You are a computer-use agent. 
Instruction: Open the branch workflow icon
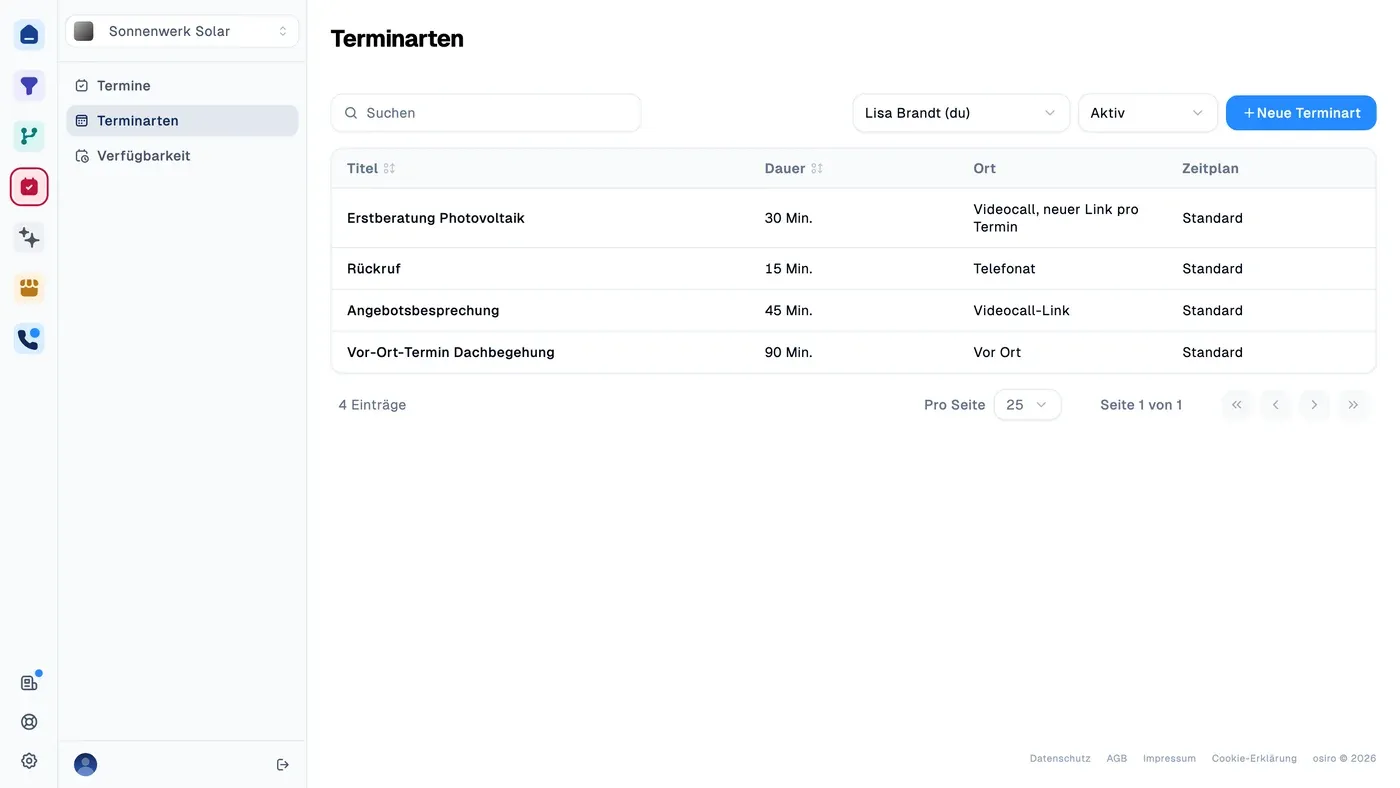click(x=29, y=136)
